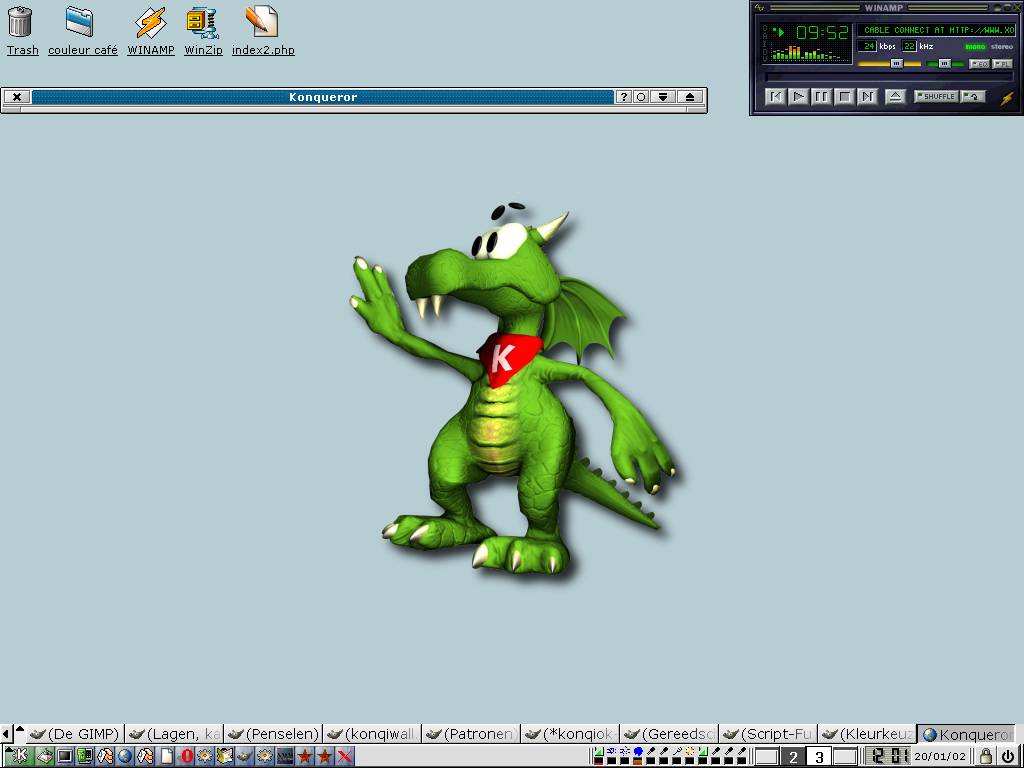
Task: Click the Konqueror window title bar
Action: [323, 97]
